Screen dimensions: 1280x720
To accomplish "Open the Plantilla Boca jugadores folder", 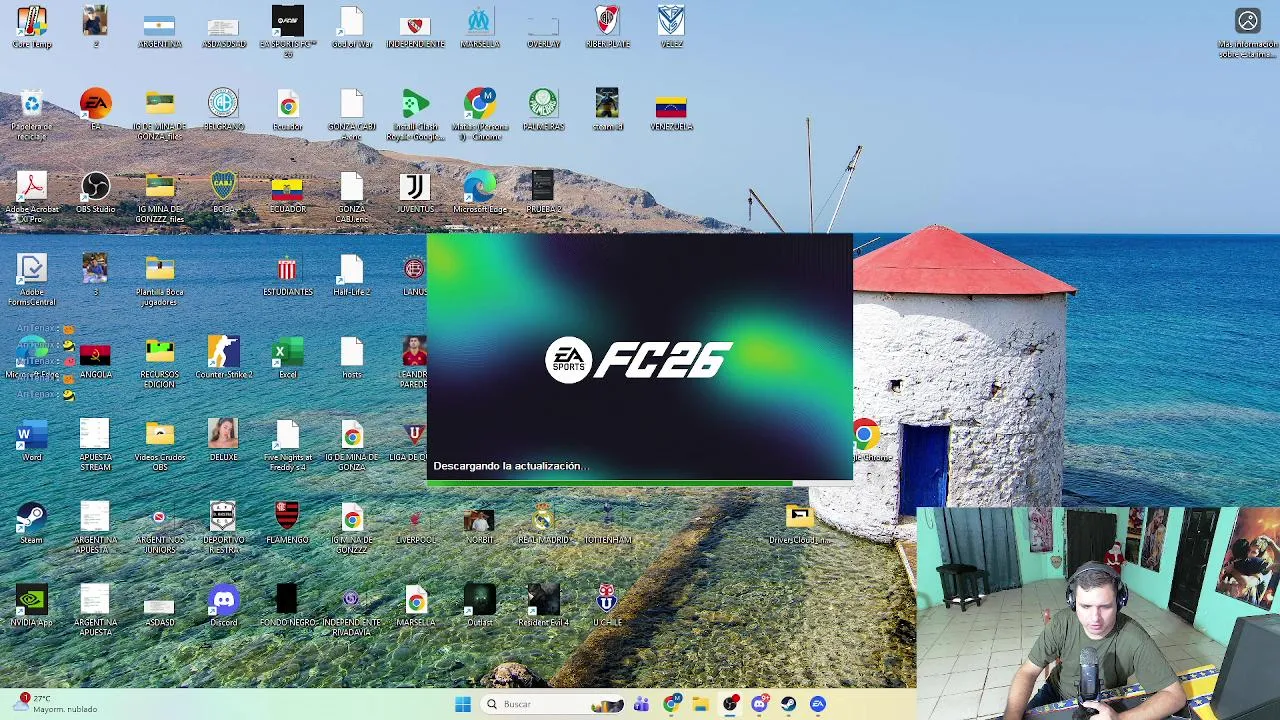I will tap(159, 280).
